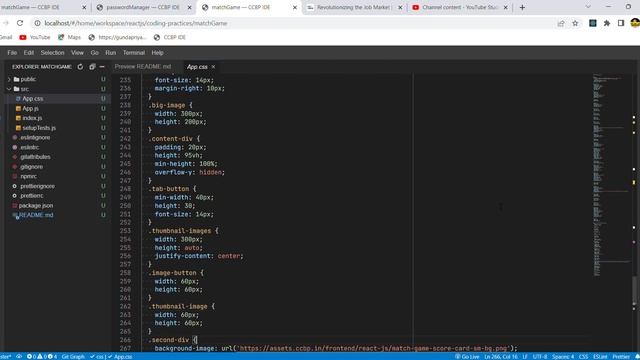The height and width of the screenshot is (360, 640).
Task: Reload the browser page
Action: [20, 23]
